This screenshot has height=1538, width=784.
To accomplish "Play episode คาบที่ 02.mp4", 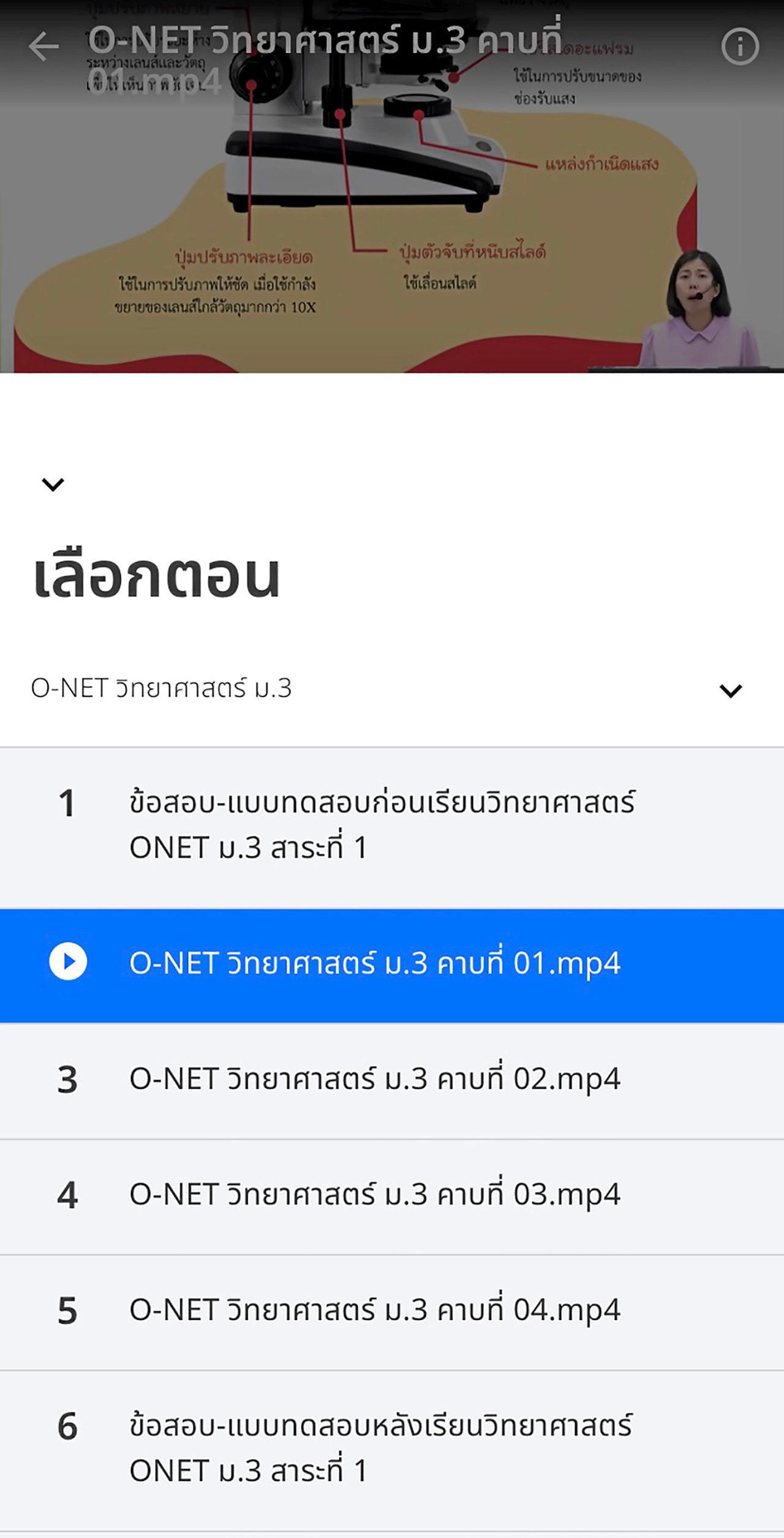I will pyautogui.click(x=374, y=1080).
